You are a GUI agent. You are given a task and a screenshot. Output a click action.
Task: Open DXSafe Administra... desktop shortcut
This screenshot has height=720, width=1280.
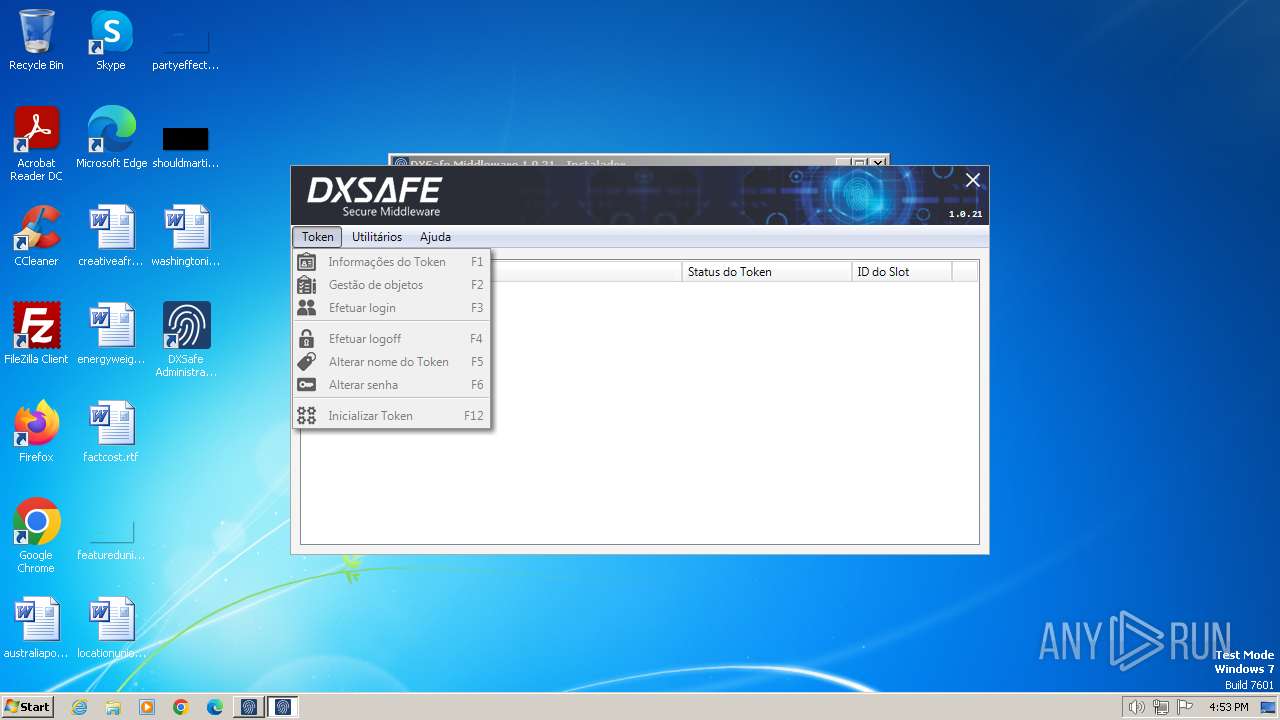coord(186,340)
